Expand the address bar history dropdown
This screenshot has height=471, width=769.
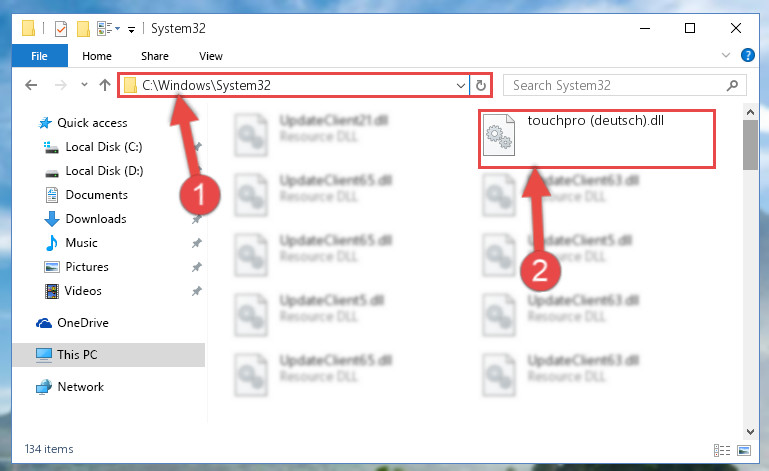(x=461, y=85)
